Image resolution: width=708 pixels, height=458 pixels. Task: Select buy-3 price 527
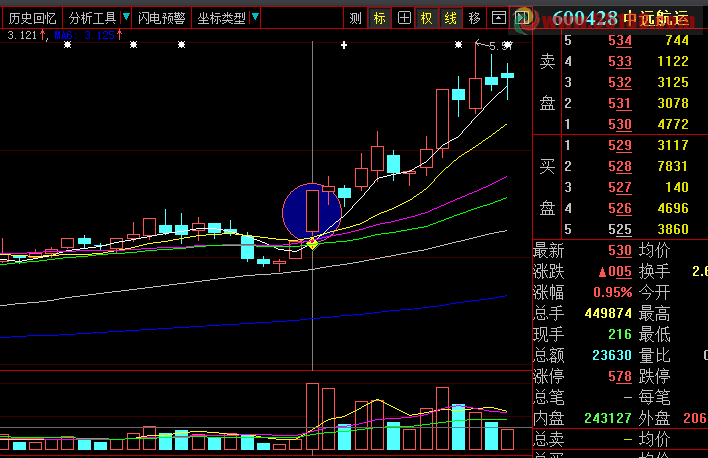620,187
